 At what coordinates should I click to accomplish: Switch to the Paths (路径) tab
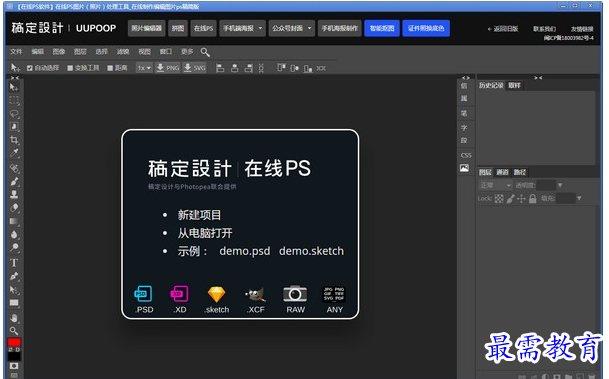pos(520,172)
